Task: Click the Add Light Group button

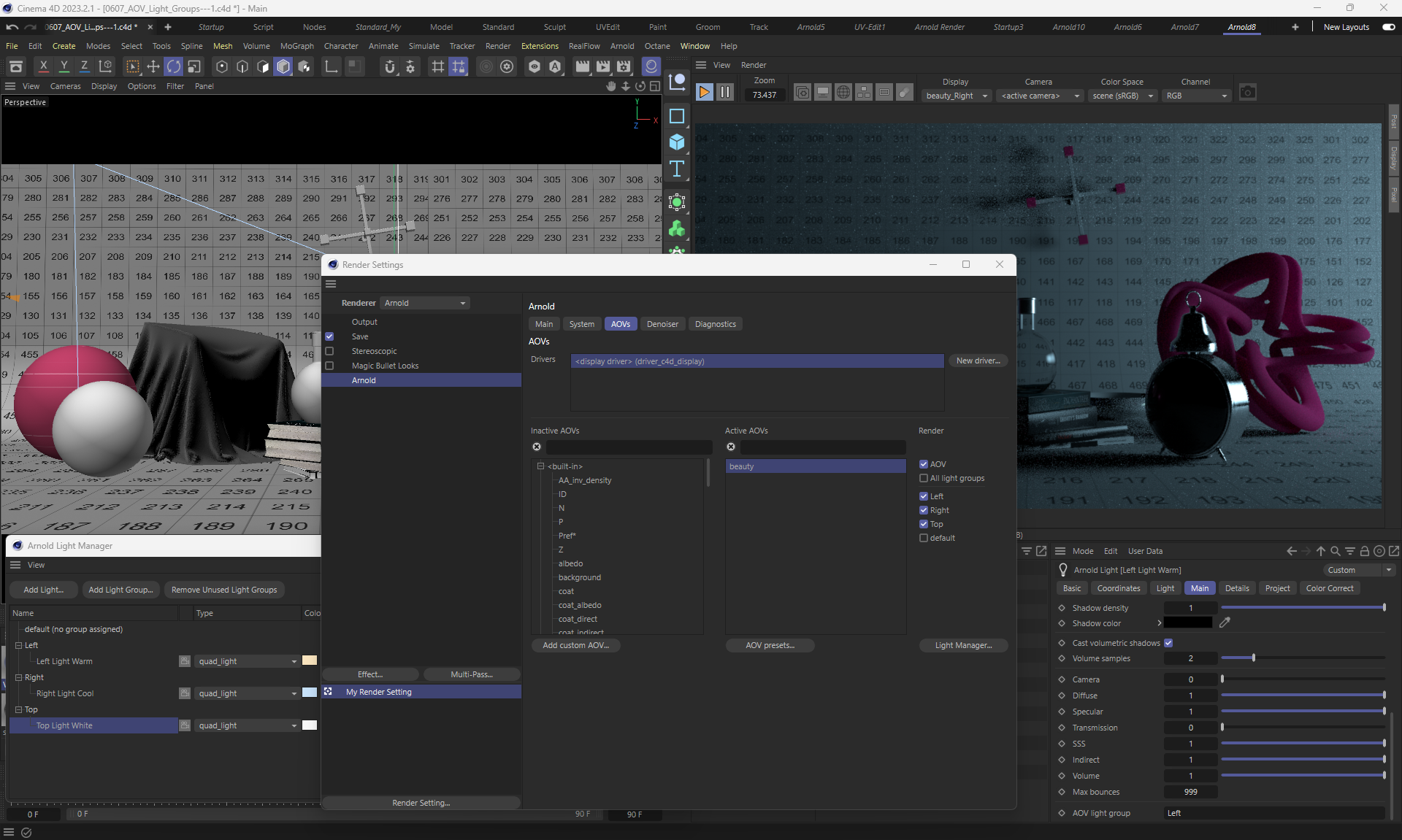Action: [x=120, y=590]
